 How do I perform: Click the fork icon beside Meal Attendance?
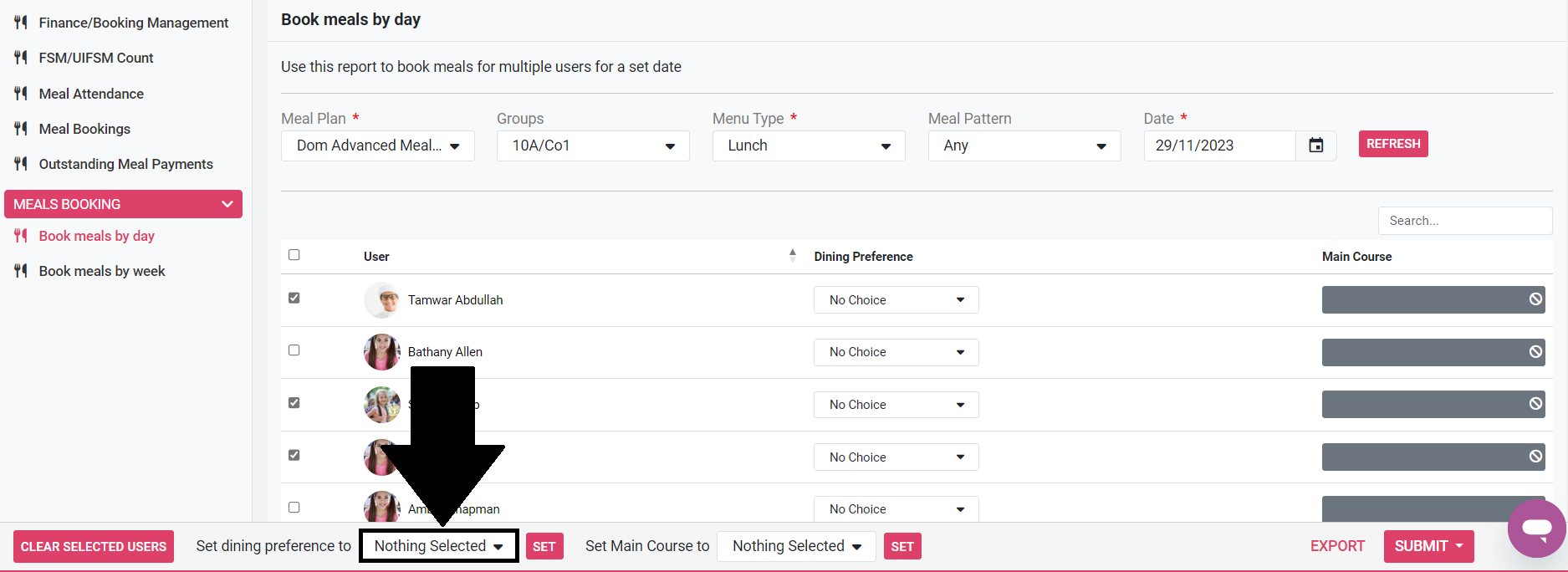point(21,94)
